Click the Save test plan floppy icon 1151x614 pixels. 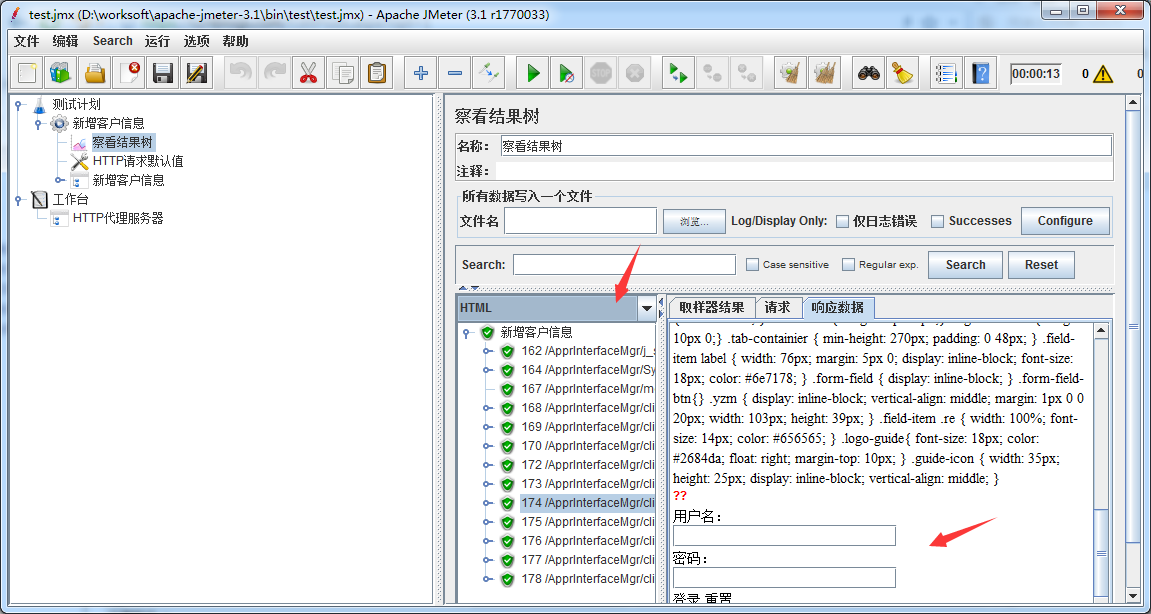163,73
